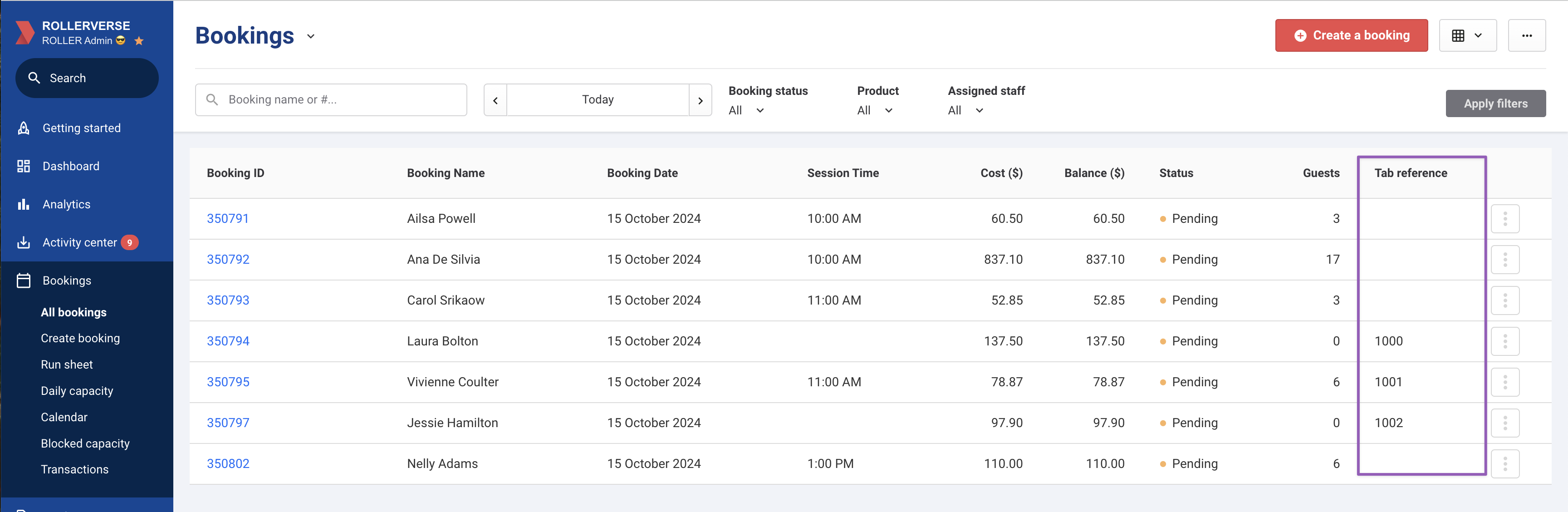Click tab reference 1000 cell

coord(1388,341)
